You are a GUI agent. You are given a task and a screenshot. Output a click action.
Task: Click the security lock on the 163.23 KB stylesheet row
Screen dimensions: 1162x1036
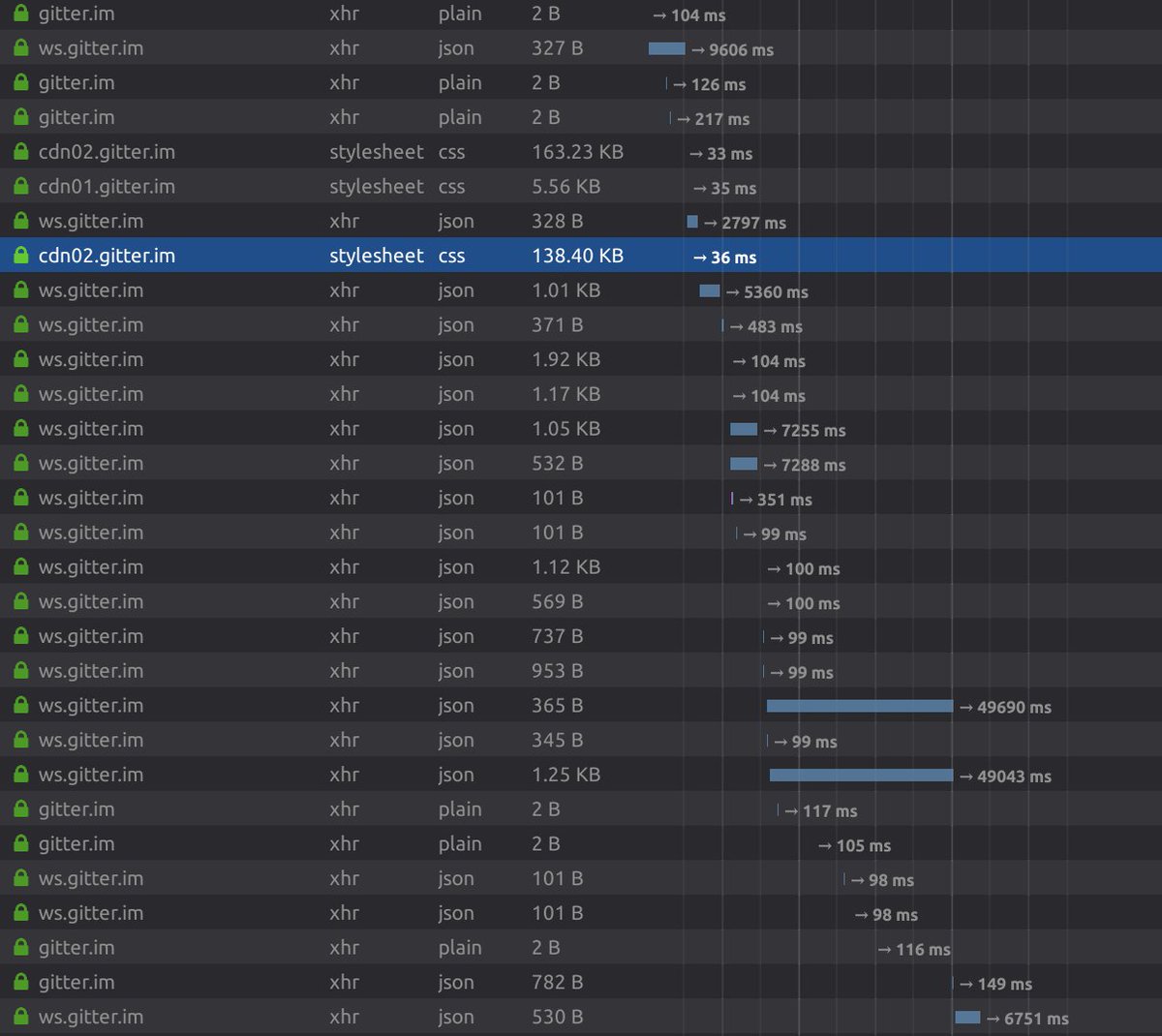point(20,152)
